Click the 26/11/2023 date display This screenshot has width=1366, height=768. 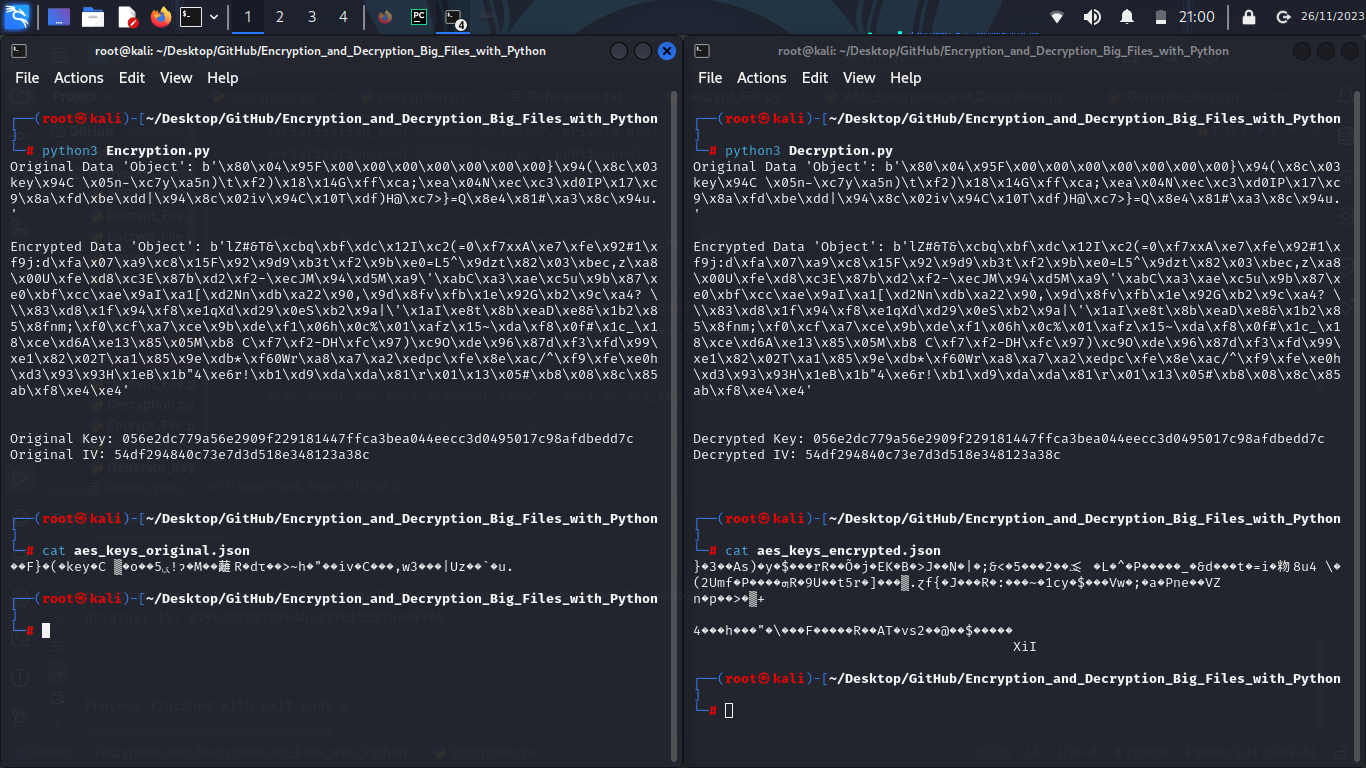pos(1331,16)
